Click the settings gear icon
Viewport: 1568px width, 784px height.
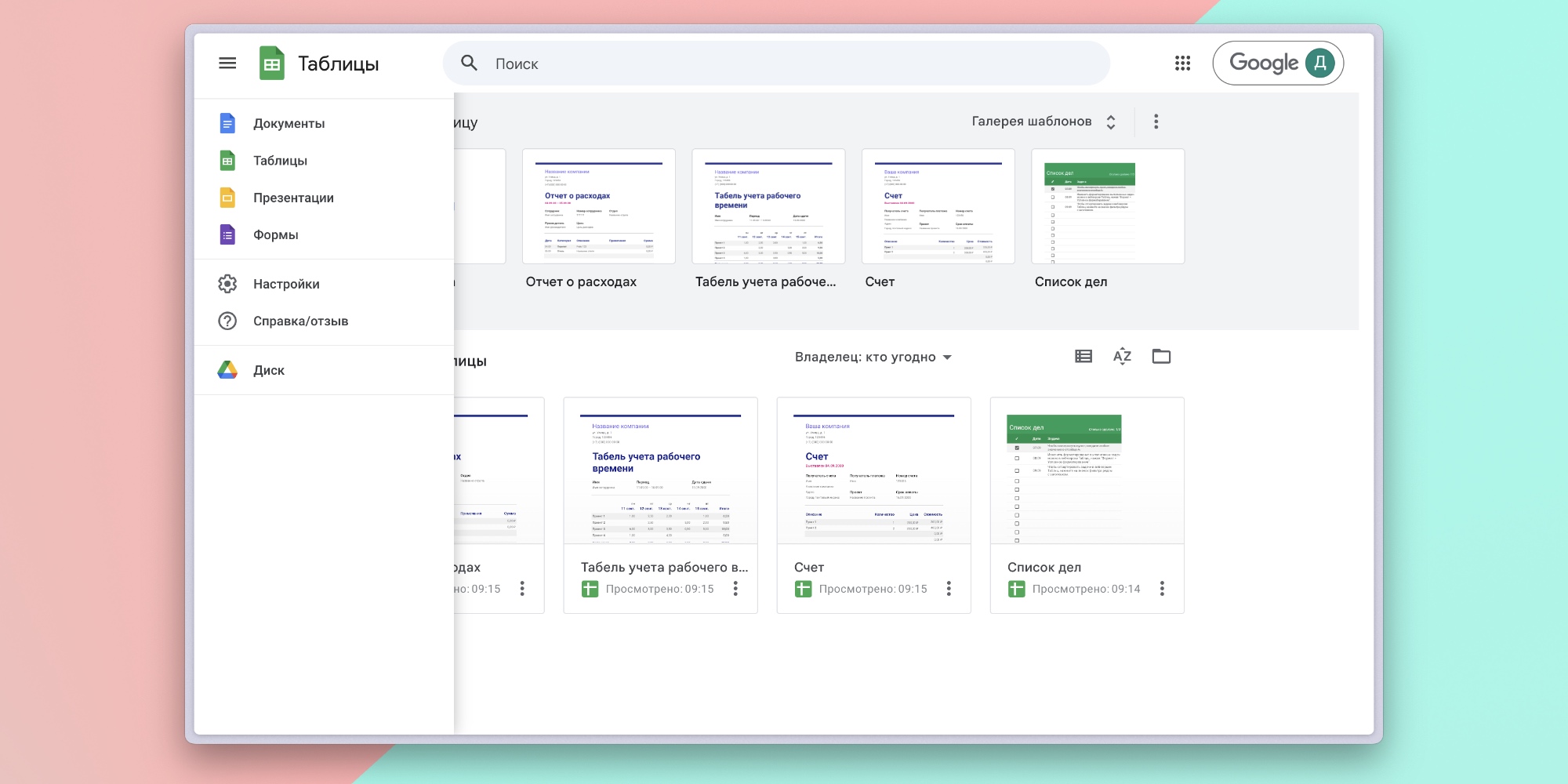point(227,284)
